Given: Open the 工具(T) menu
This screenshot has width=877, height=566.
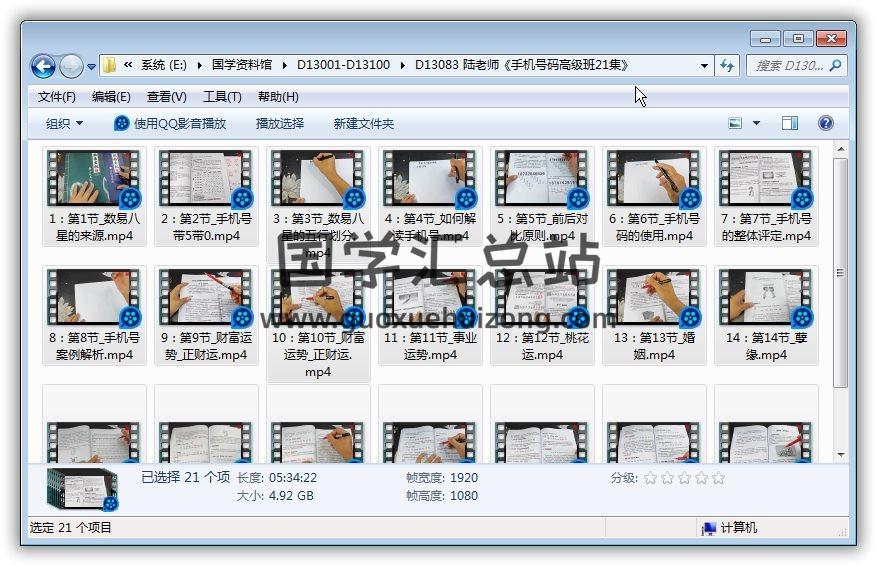Looking at the screenshot, I should [x=222, y=97].
